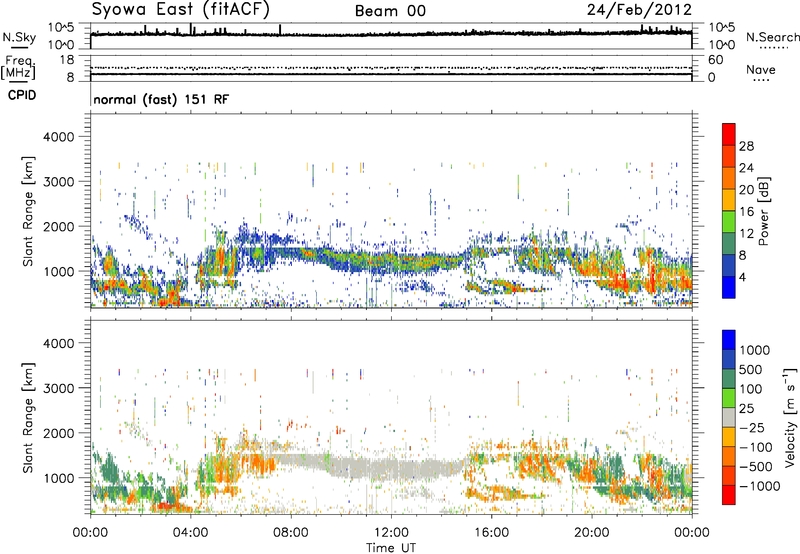Click the '60' Nave axis tick label

click(715, 60)
